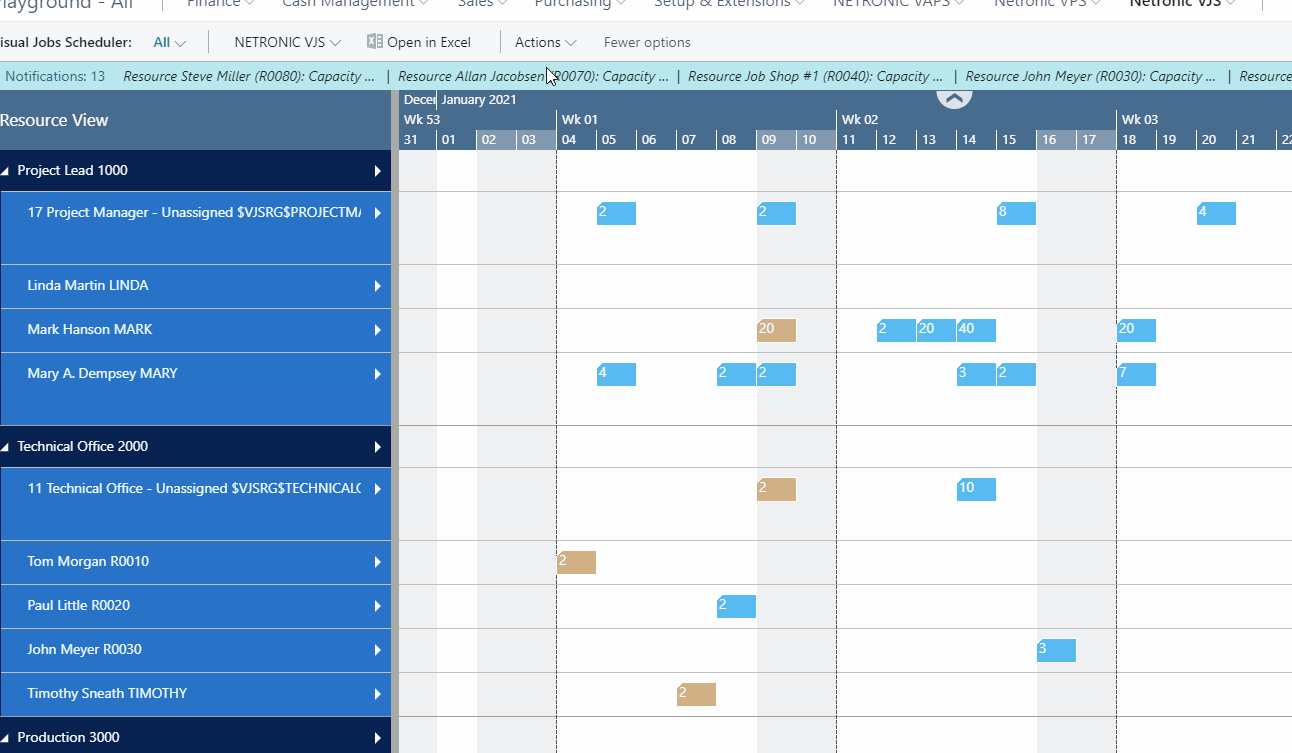Select Mark Hanson's blue bar labeled 40
The height and width of the screenshot is (753, 1292).
pyautogui.click(x=976, y=330)
